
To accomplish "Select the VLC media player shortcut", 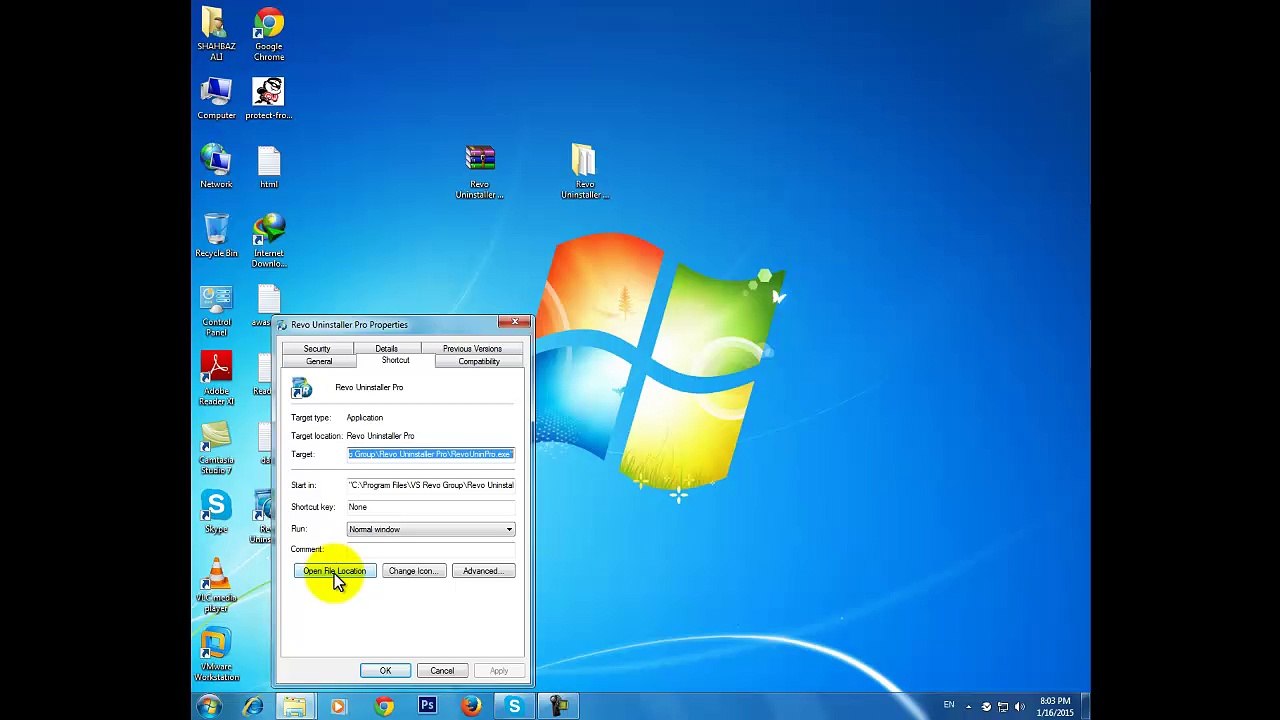I will [x=216, y=586].
